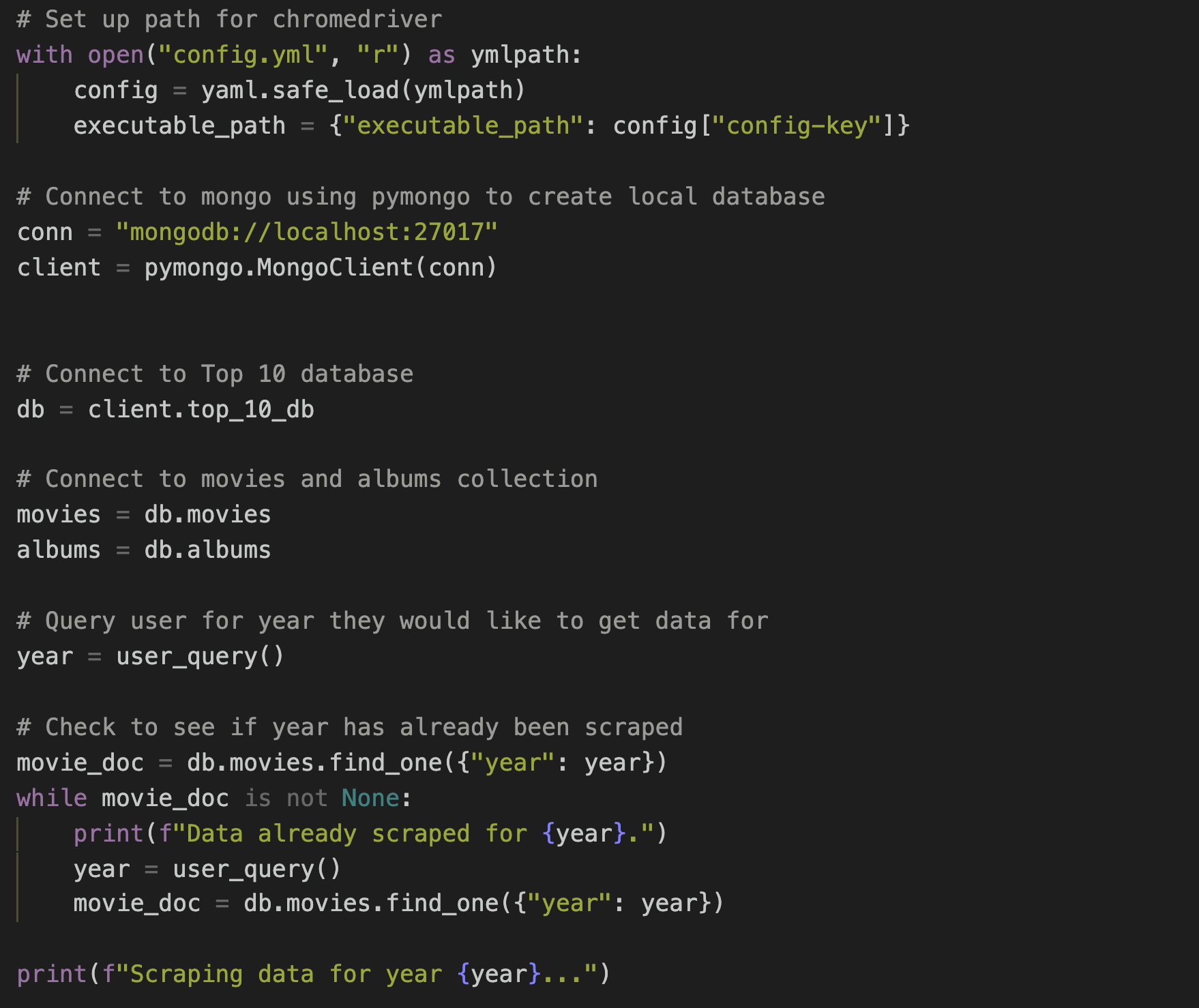Screen dimensions: 1199x1008
Task: Click the comment about connecting to mongo using pymongo
Action: click(x=421, y=196)
